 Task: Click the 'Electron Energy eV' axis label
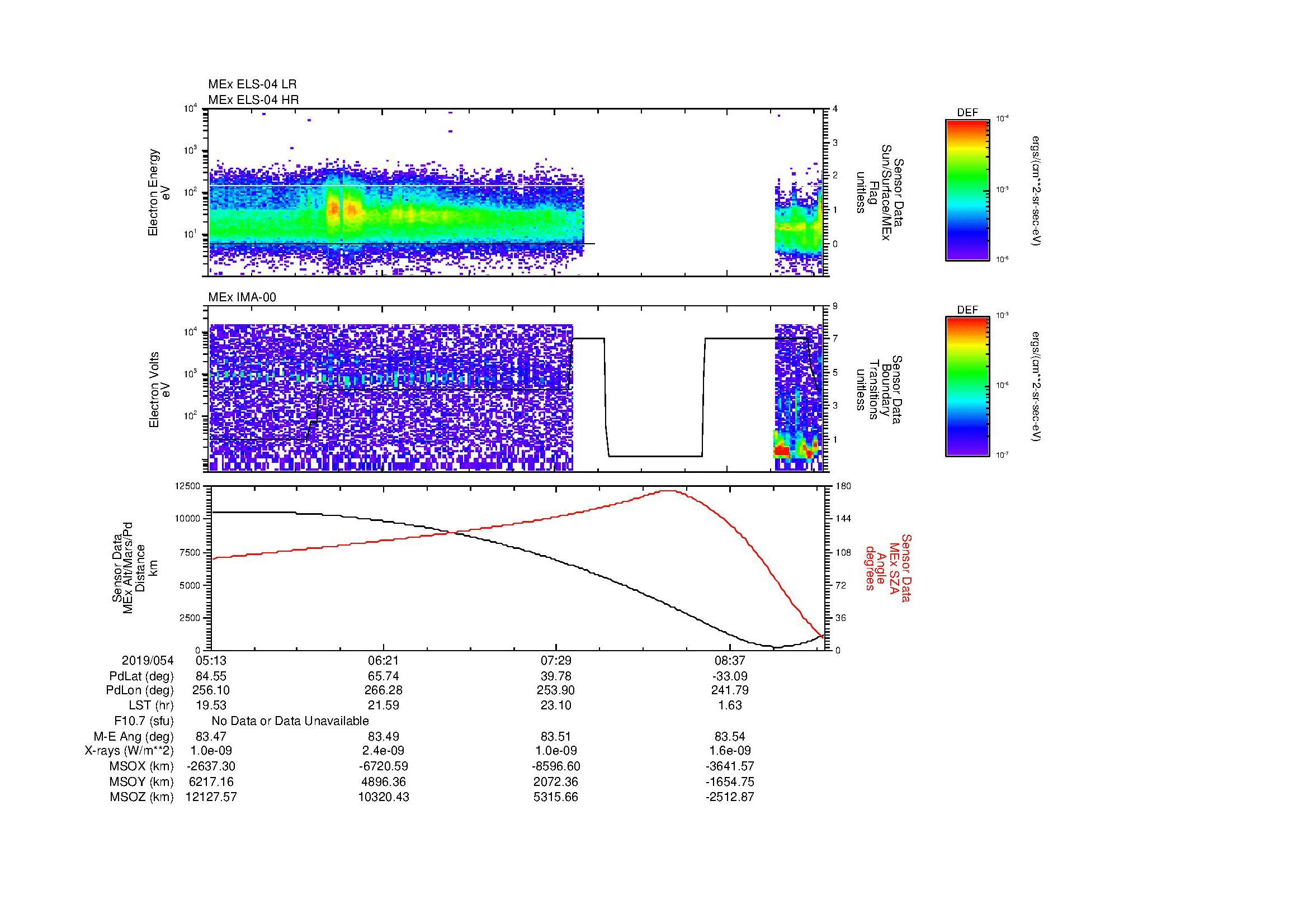click(x=159, y=192)
